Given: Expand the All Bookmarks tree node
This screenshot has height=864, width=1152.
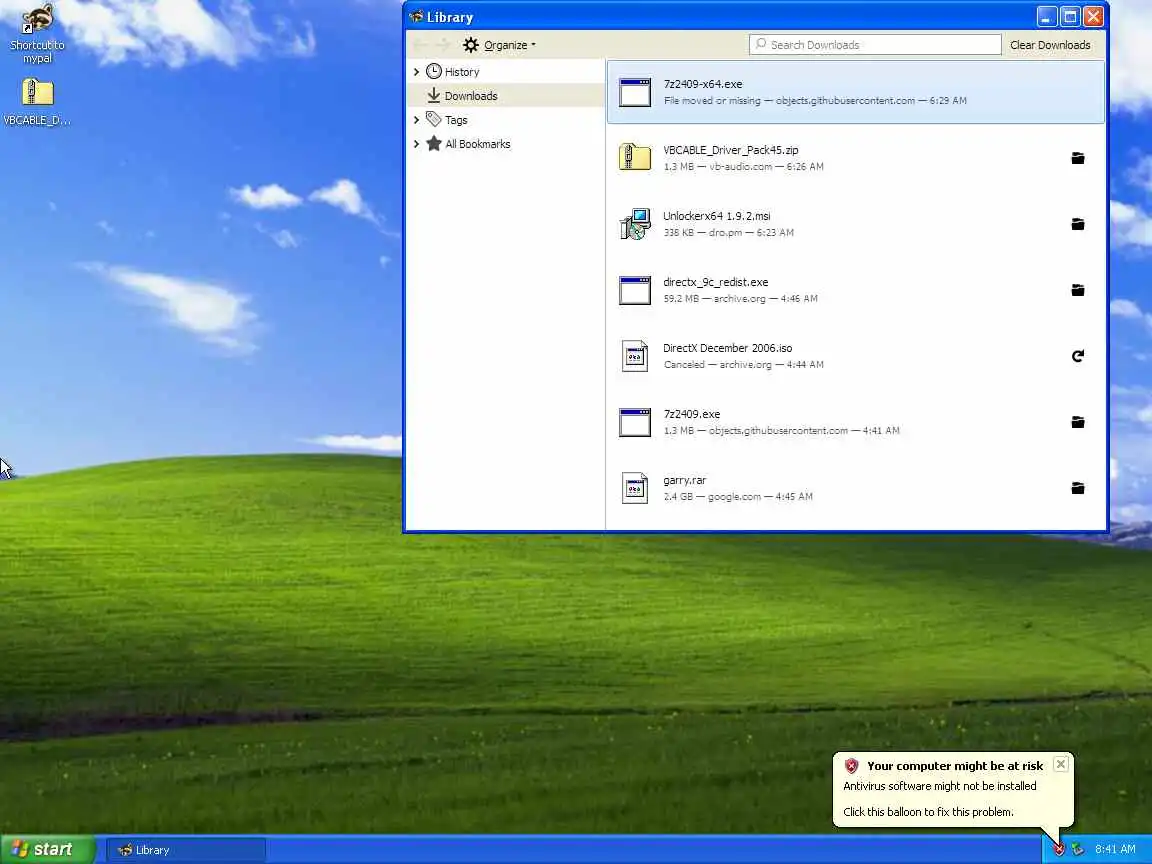Looking at the screenshot, I should (417, 144).
